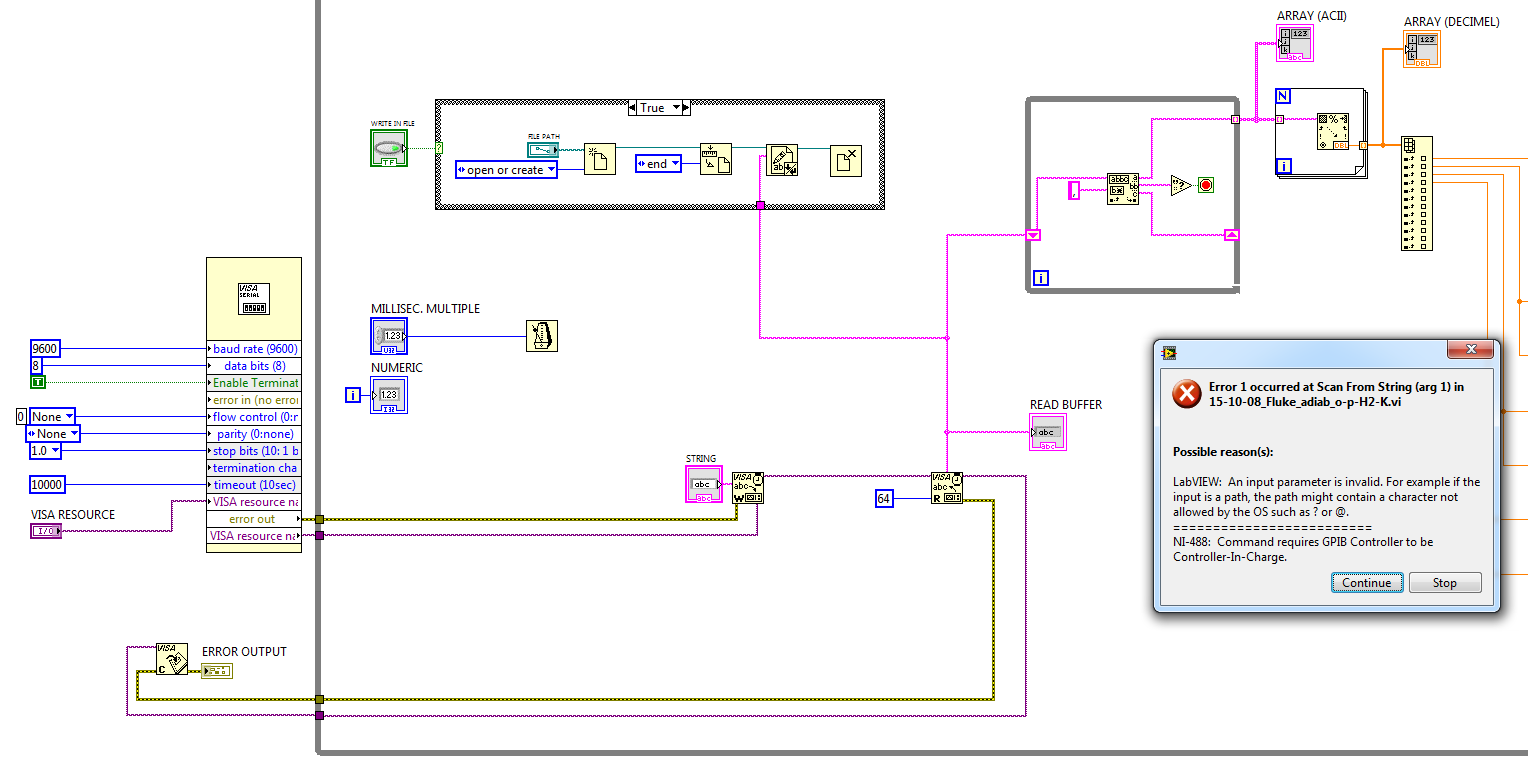Click the FILE PATH control terminal
The width and height of the screenshot is (1528, 766).
pos(544,150)
